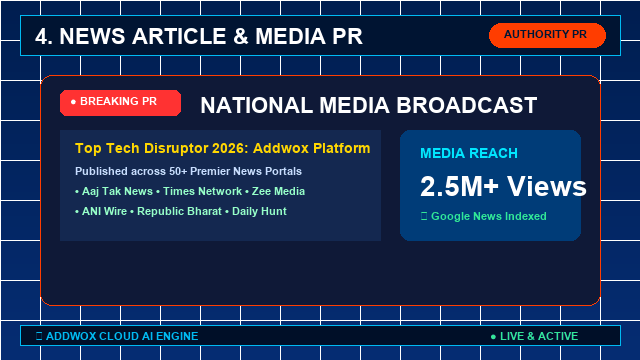Click the Daily Hunt entry
The width and height of the screenshot is (640, 360).
click(259, 211)
